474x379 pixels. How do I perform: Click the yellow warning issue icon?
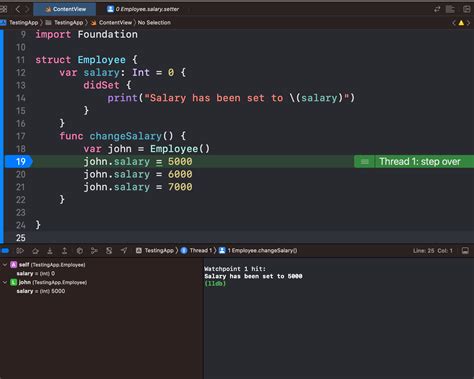pyautogui.click(x=461, y=23)
